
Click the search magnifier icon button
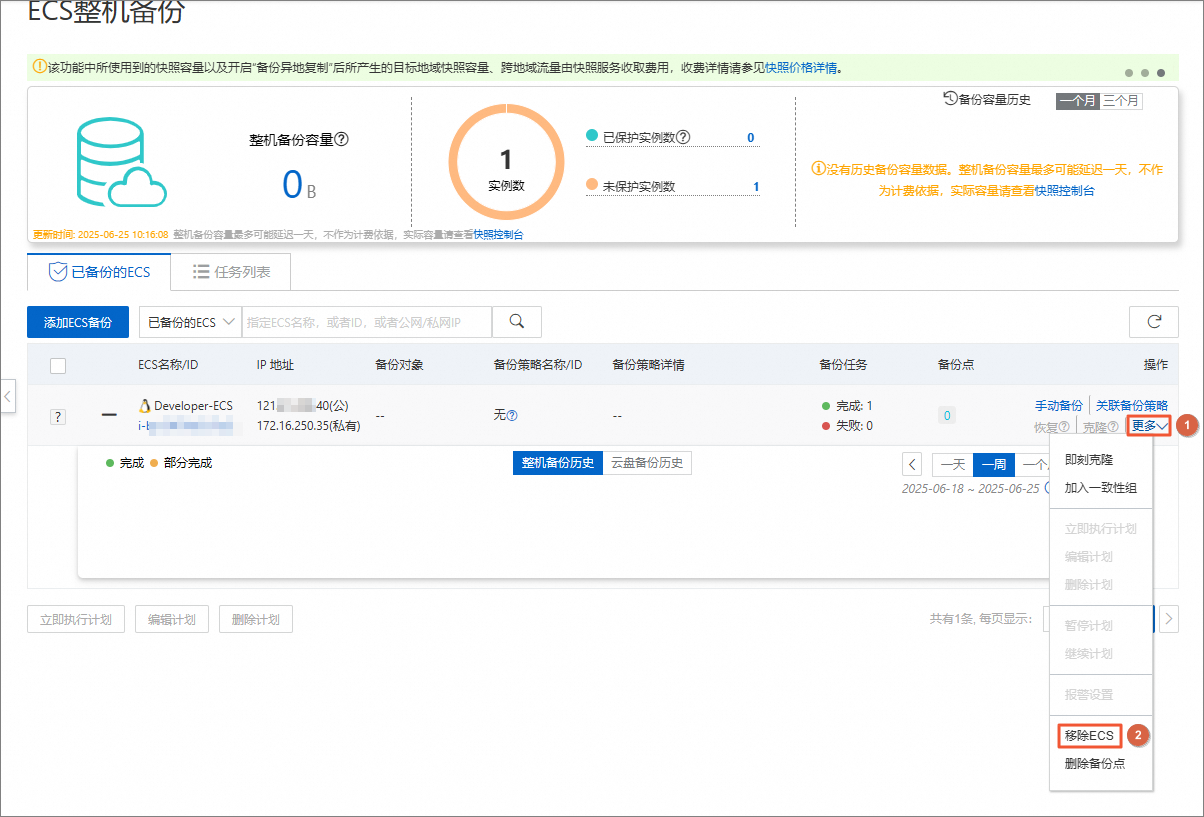pyautogui.click(x=517, y=322)
